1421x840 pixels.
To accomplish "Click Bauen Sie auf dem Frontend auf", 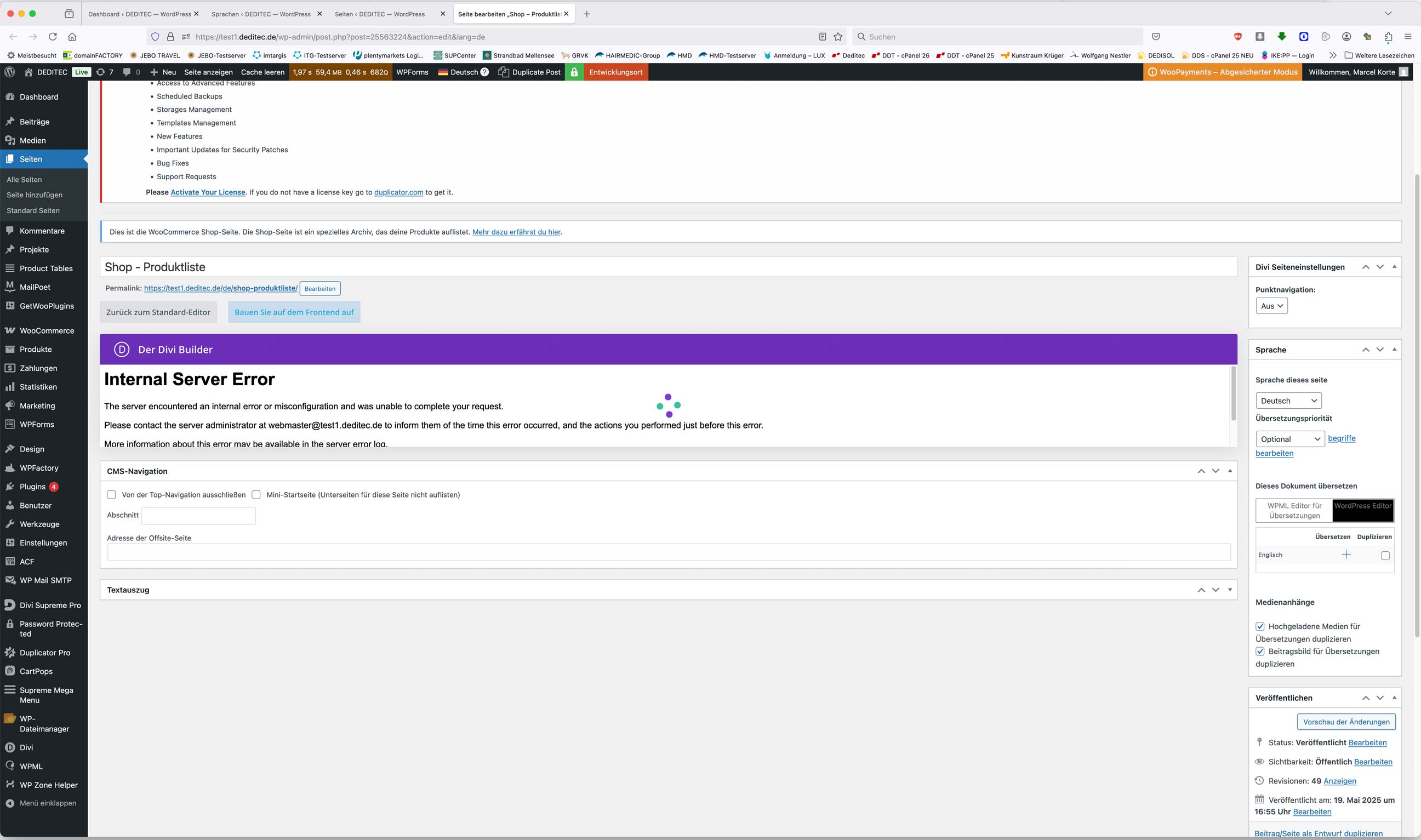I will click(x=294, y=312).
